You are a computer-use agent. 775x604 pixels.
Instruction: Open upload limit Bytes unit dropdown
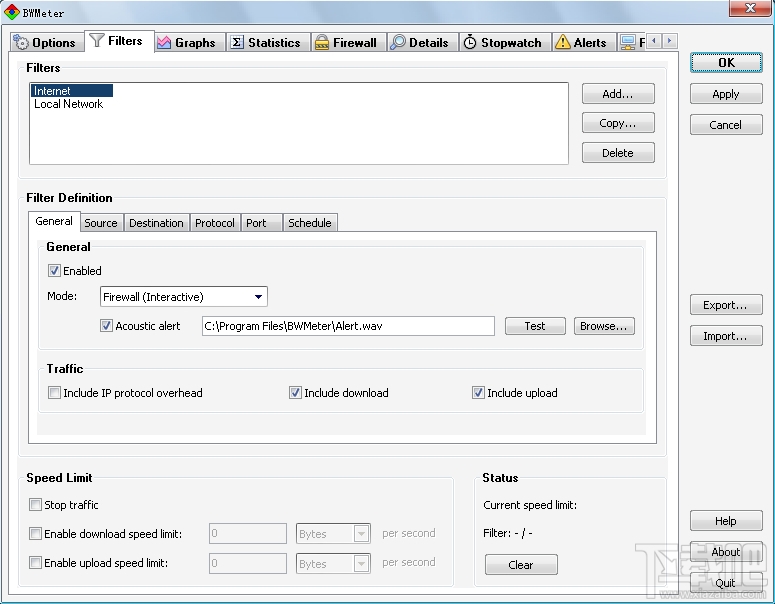click(333, 563)
